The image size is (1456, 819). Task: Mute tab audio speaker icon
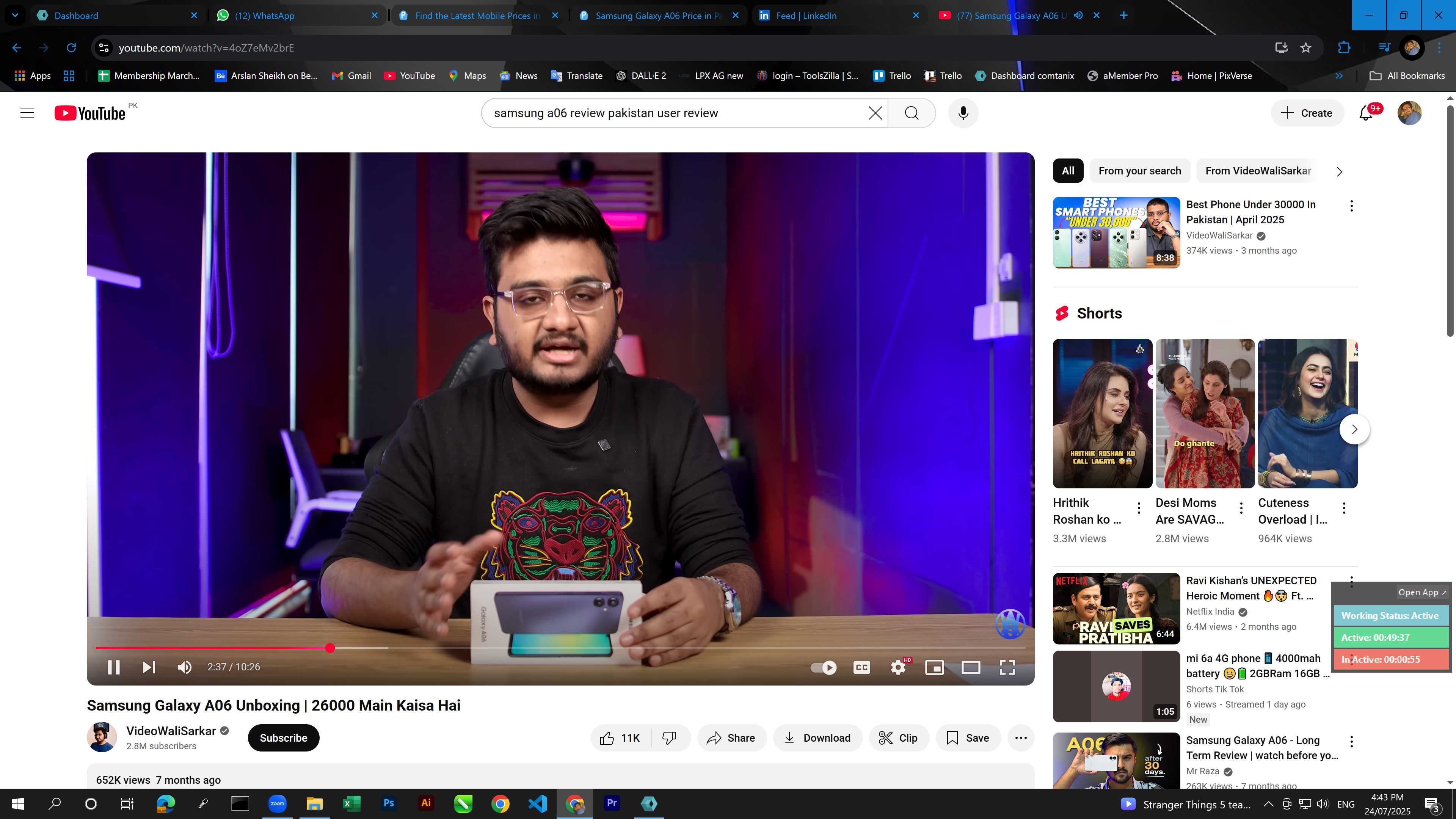[x=1078, y=15]
